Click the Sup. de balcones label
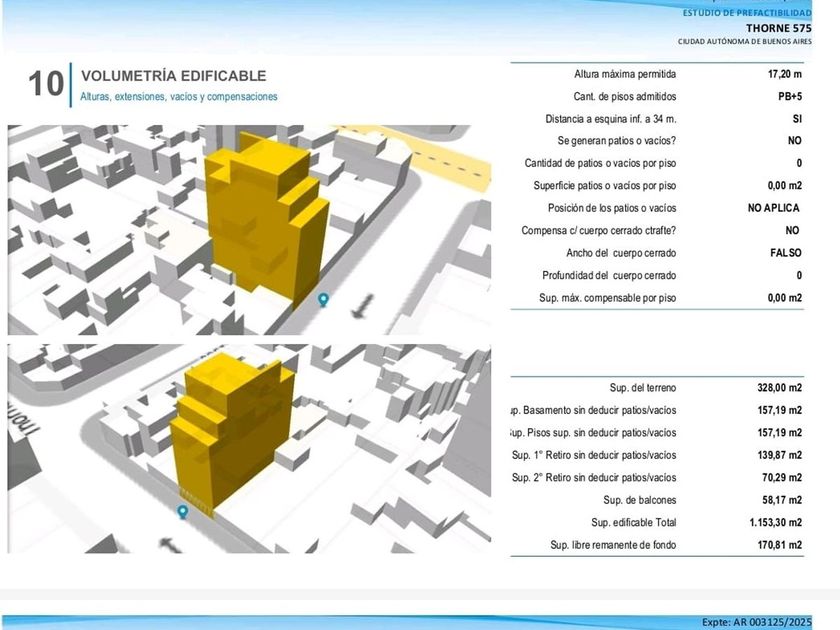This screenshot has width=840, height=630. 640,500
